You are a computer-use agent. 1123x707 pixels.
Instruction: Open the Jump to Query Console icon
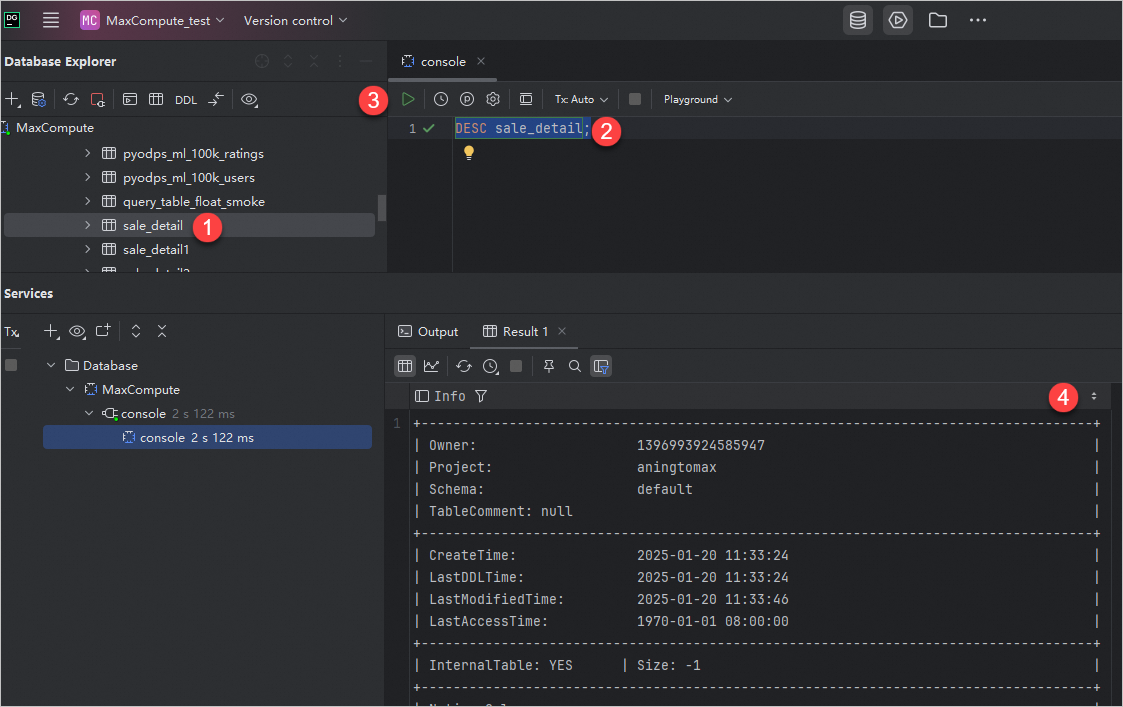(130, 99)
